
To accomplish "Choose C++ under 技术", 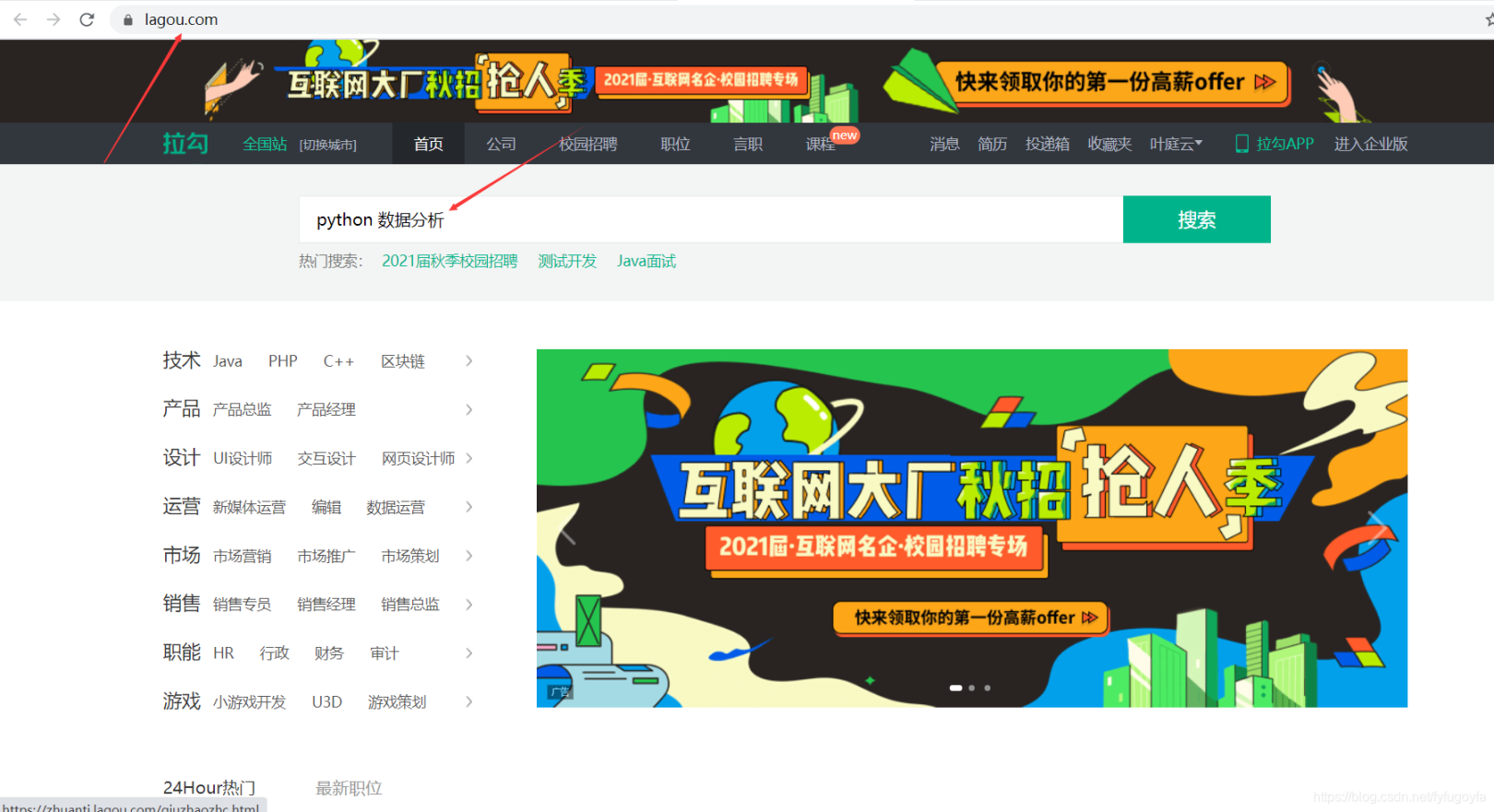I will [x=338, y=361].
